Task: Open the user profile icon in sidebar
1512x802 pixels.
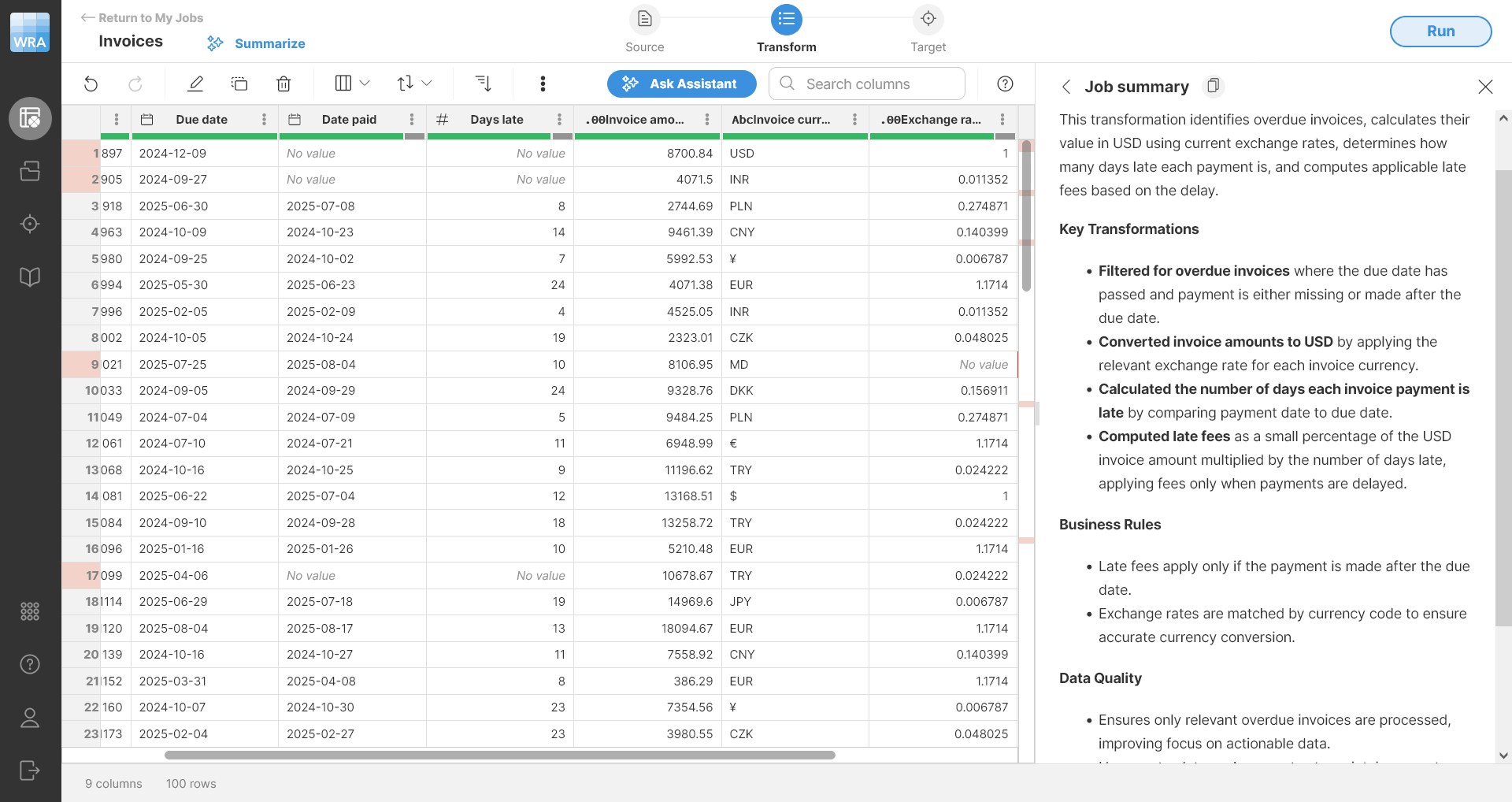Action: tap(30, 717)
